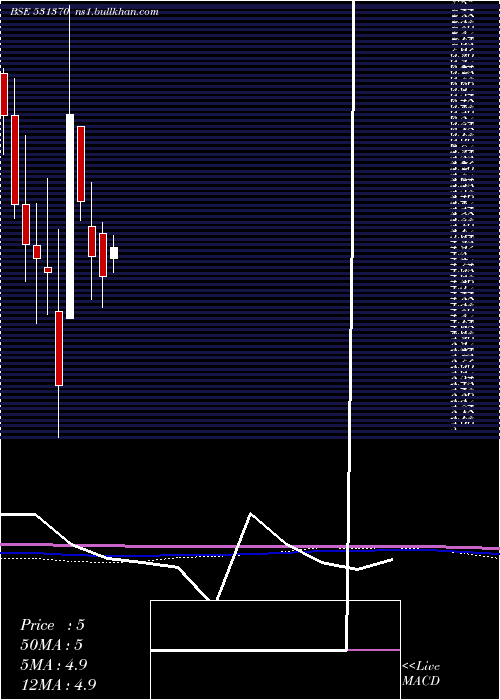
Task: Select the "50MA : 5" value
Action: pos(52,645)
